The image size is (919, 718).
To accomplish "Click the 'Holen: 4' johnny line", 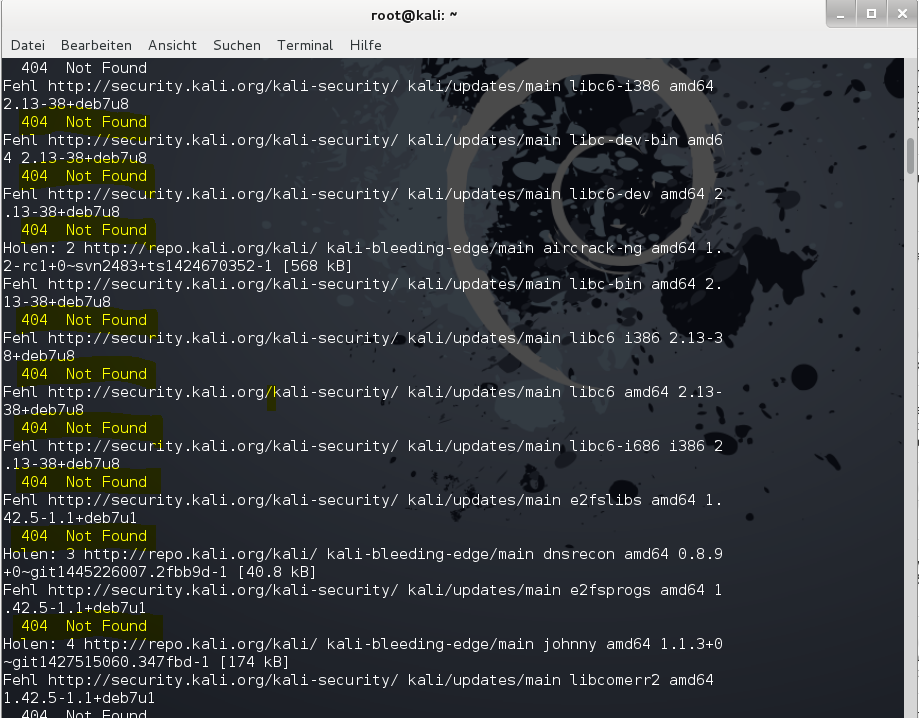I will point(363,644).
